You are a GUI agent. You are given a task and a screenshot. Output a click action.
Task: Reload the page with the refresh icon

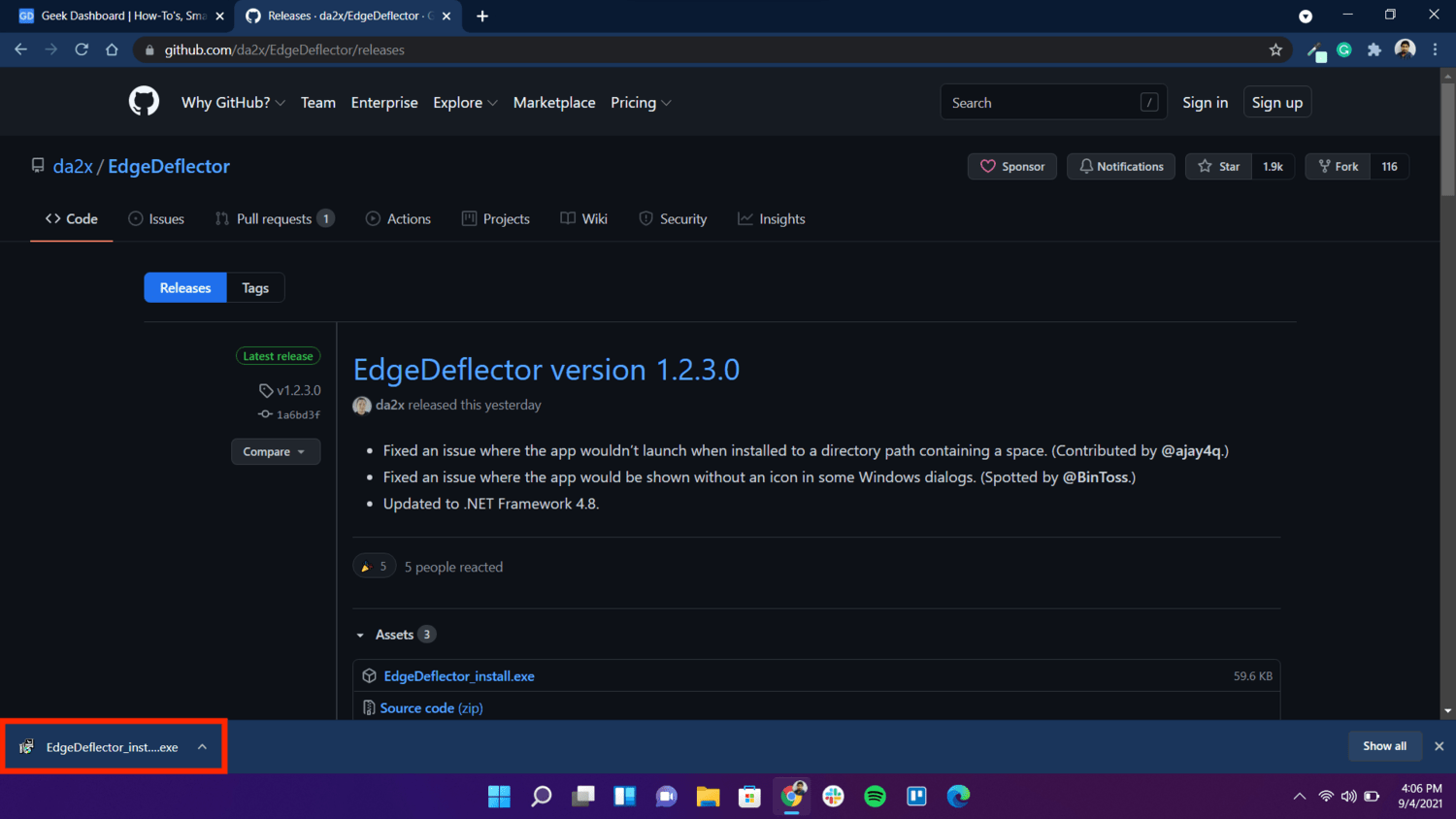click(x=82, y=49)
